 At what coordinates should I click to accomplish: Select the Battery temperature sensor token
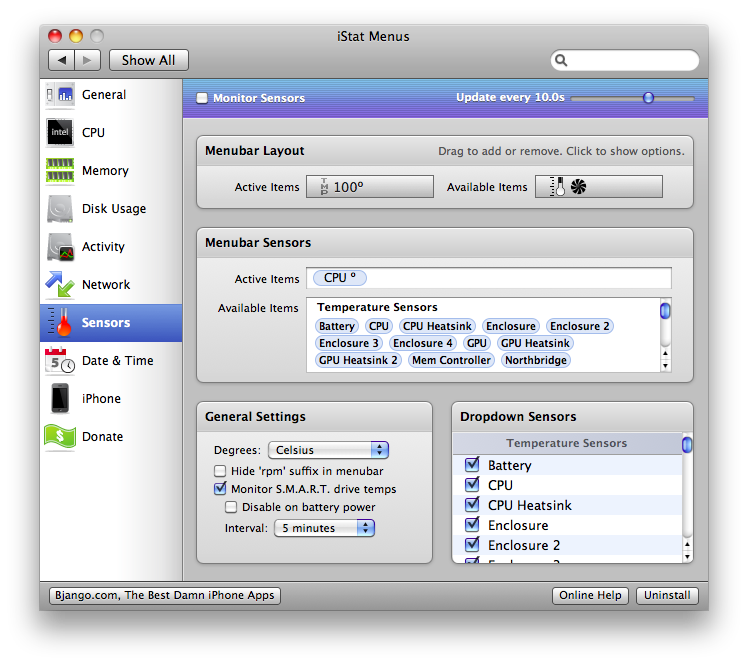click(x=337, y=326)
